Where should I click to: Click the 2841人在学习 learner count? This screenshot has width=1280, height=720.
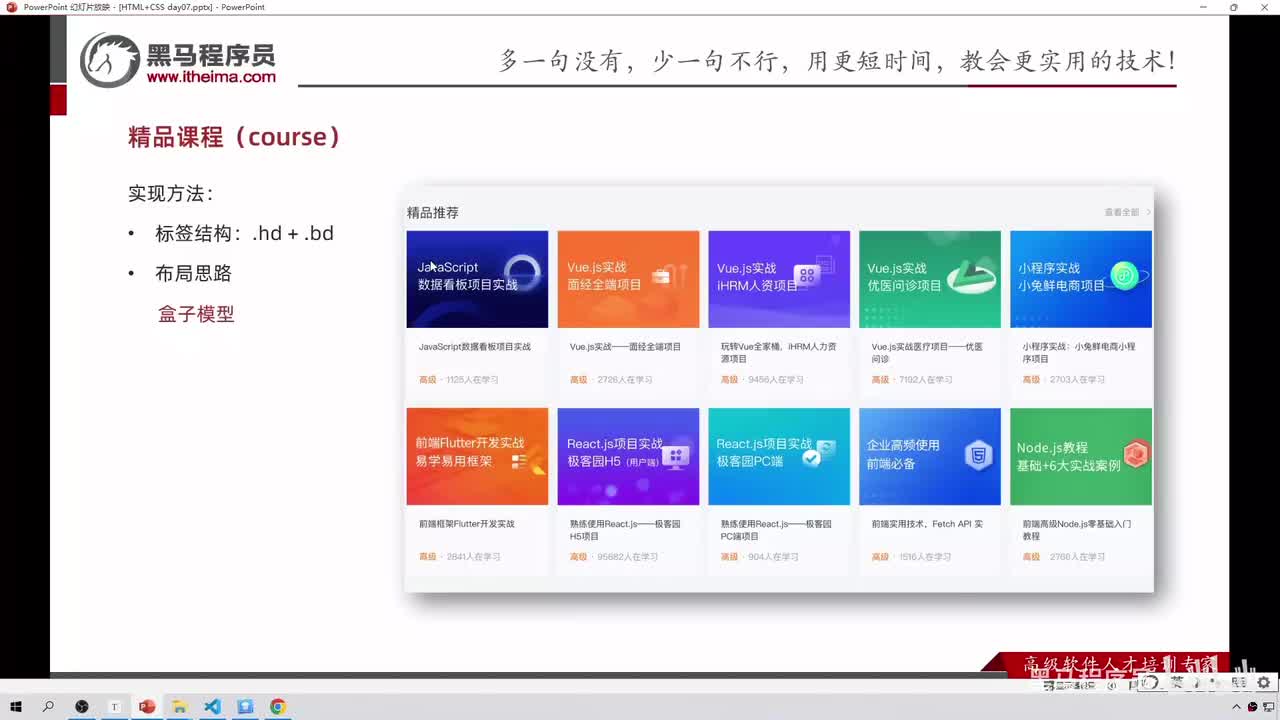tap(474, 557)
